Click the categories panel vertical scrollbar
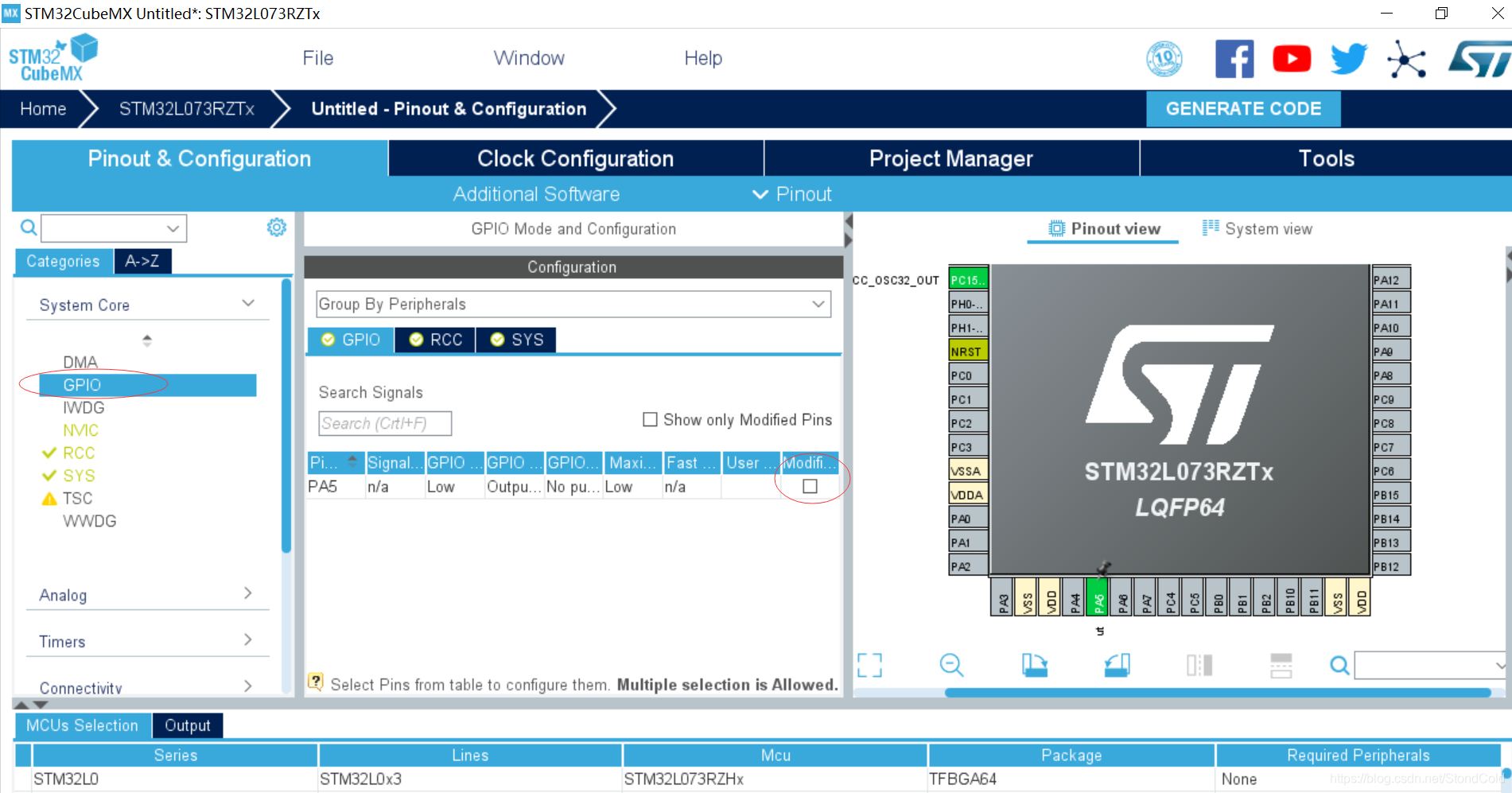The width and height of the screenshot is (1512, 793). point(286,415)
